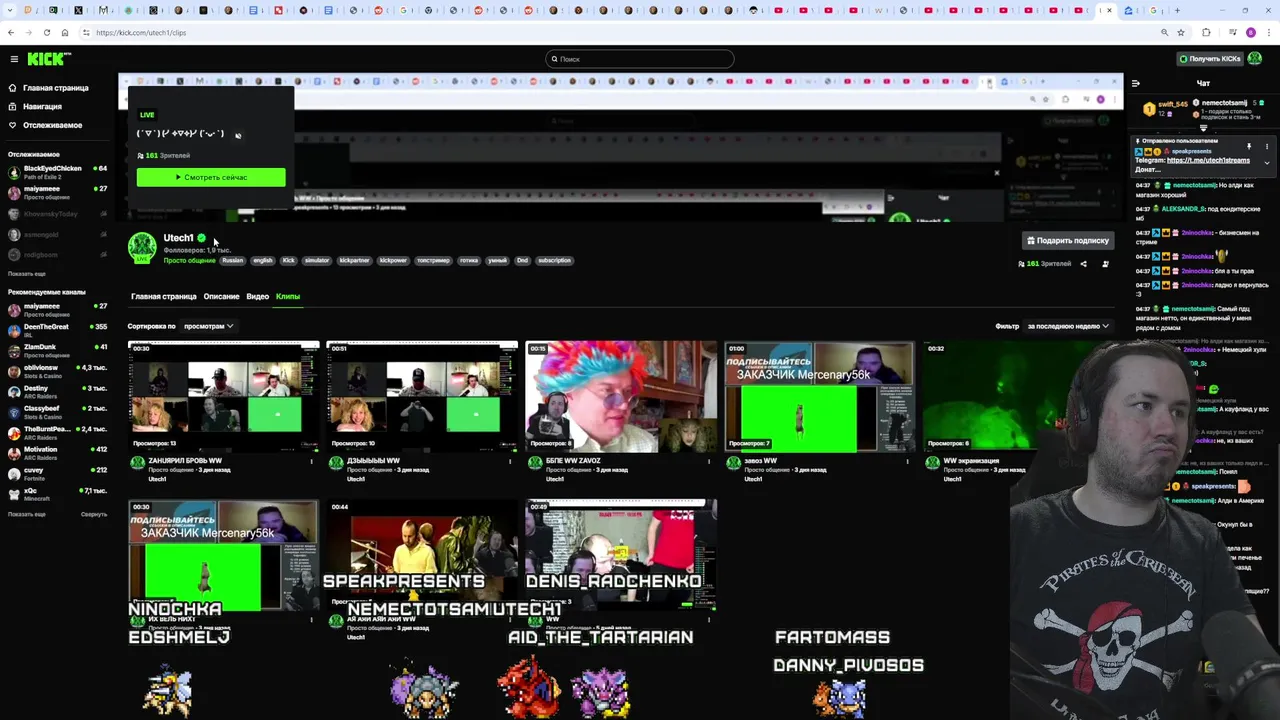1280x720 pixels.
Task: Play the ДЗЫЫЫЫЫ WW clip thumbnail
Action: 422,396
